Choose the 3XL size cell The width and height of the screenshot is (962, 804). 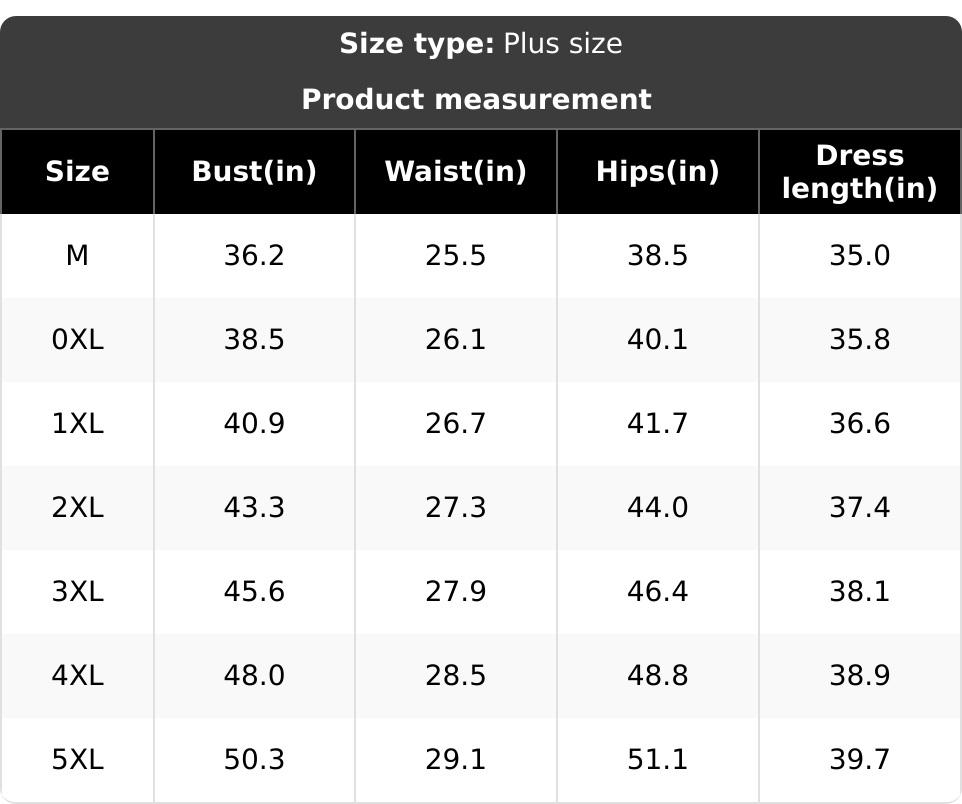tap(77, 592)
